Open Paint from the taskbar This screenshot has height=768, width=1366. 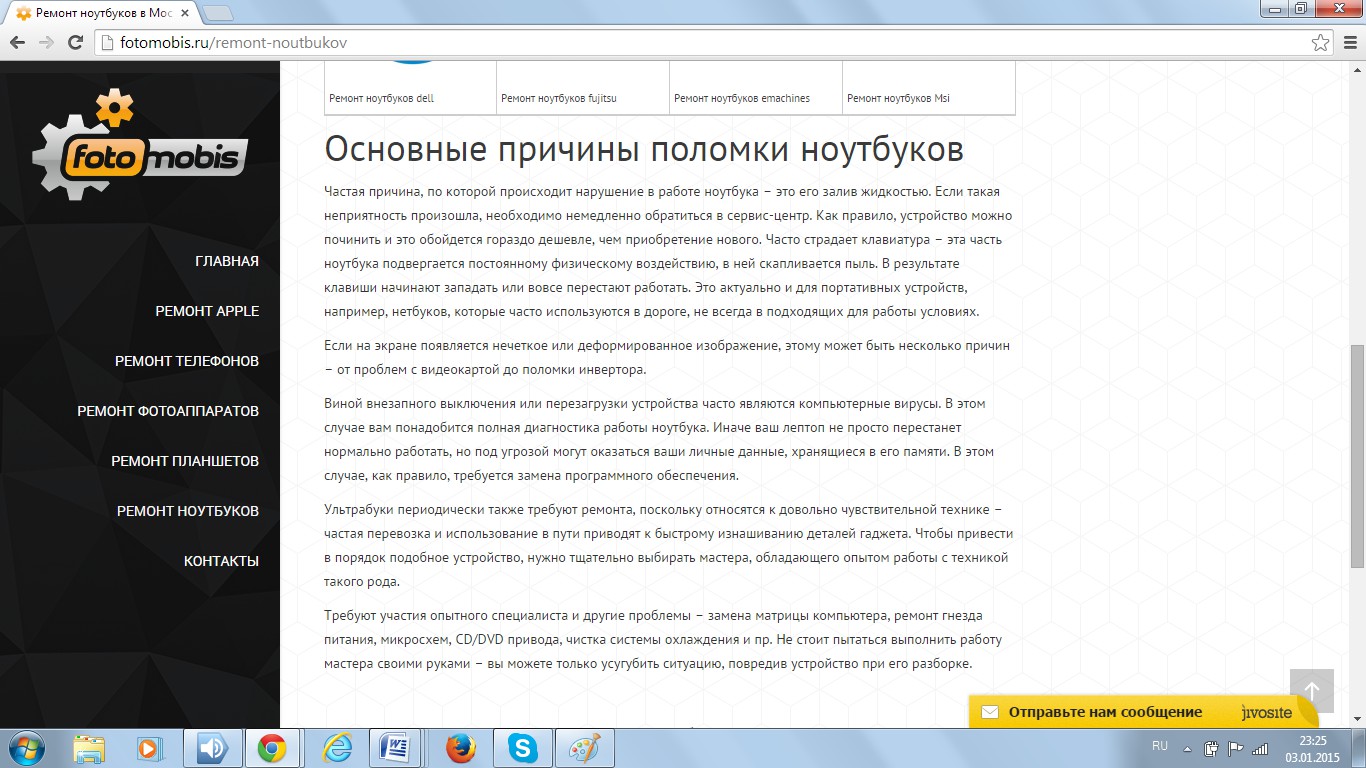[583, 748]
